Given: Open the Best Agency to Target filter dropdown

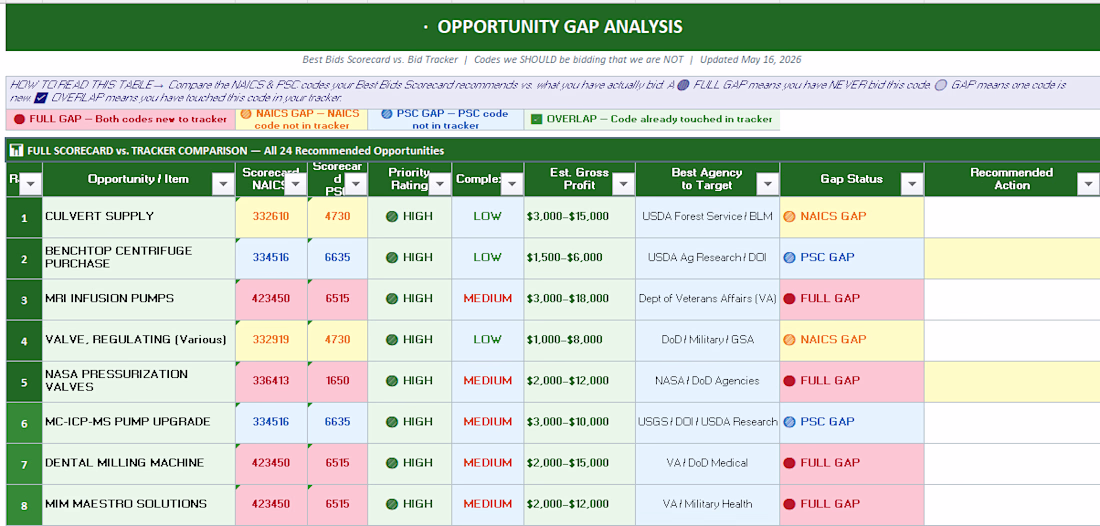Looking at the screenshot, I should (768, 184).
